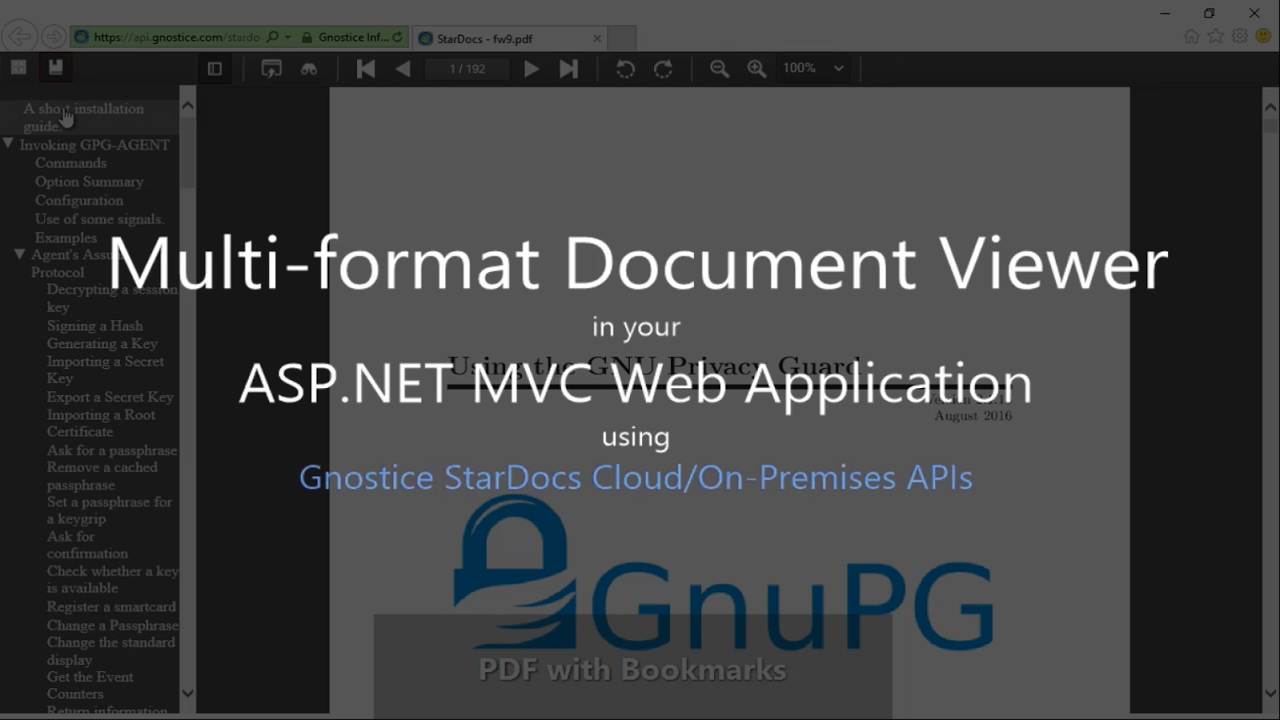Open the Importing a Secret Key bookmark

click(x=105, y=370)
